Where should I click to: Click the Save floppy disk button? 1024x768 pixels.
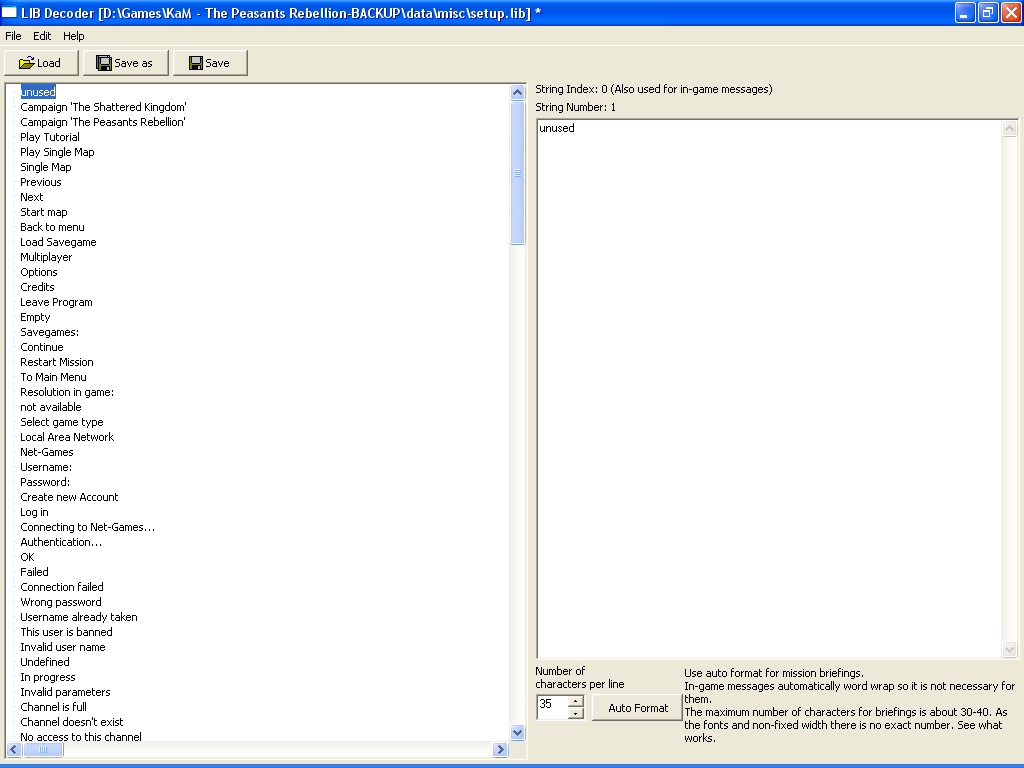196,63
